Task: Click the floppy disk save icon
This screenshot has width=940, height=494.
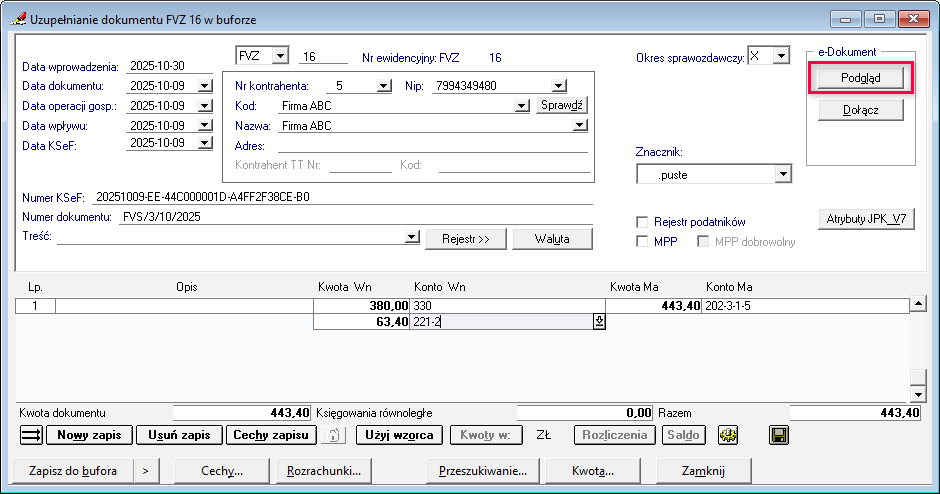Action: (780, 435)
